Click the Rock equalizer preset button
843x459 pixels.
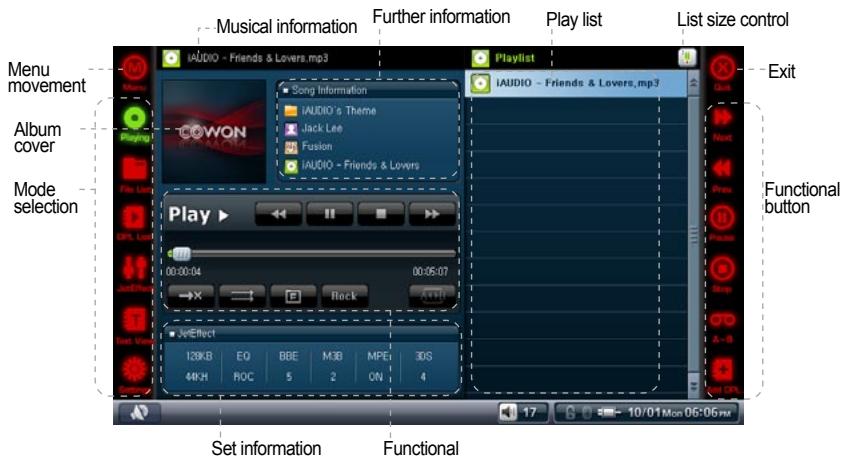point(344,296)
